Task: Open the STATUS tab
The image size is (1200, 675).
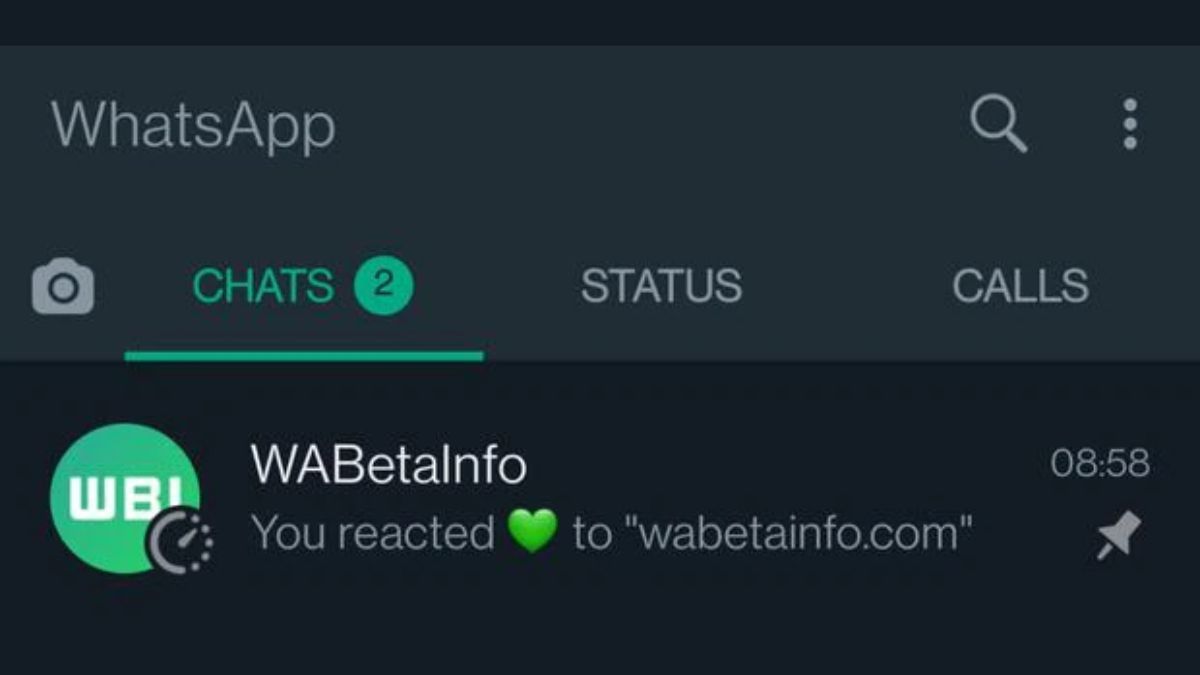Action: coord(661,287)
